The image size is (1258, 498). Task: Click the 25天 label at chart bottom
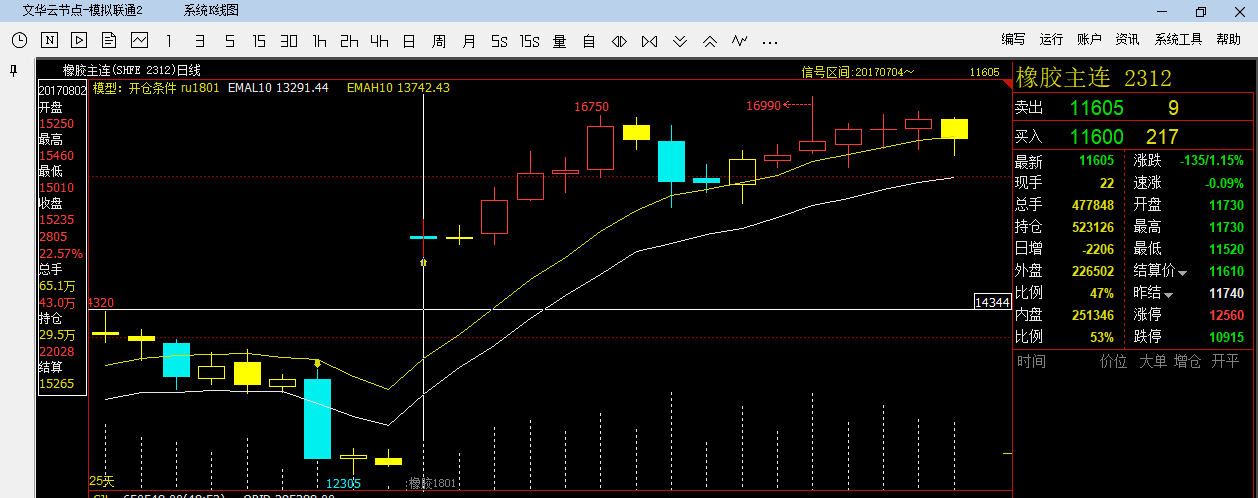(x=102, y=481)
